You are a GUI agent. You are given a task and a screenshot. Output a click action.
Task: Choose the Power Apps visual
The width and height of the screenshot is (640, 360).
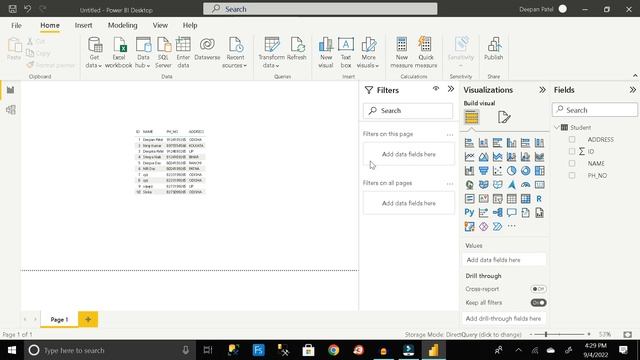[483, 227]
